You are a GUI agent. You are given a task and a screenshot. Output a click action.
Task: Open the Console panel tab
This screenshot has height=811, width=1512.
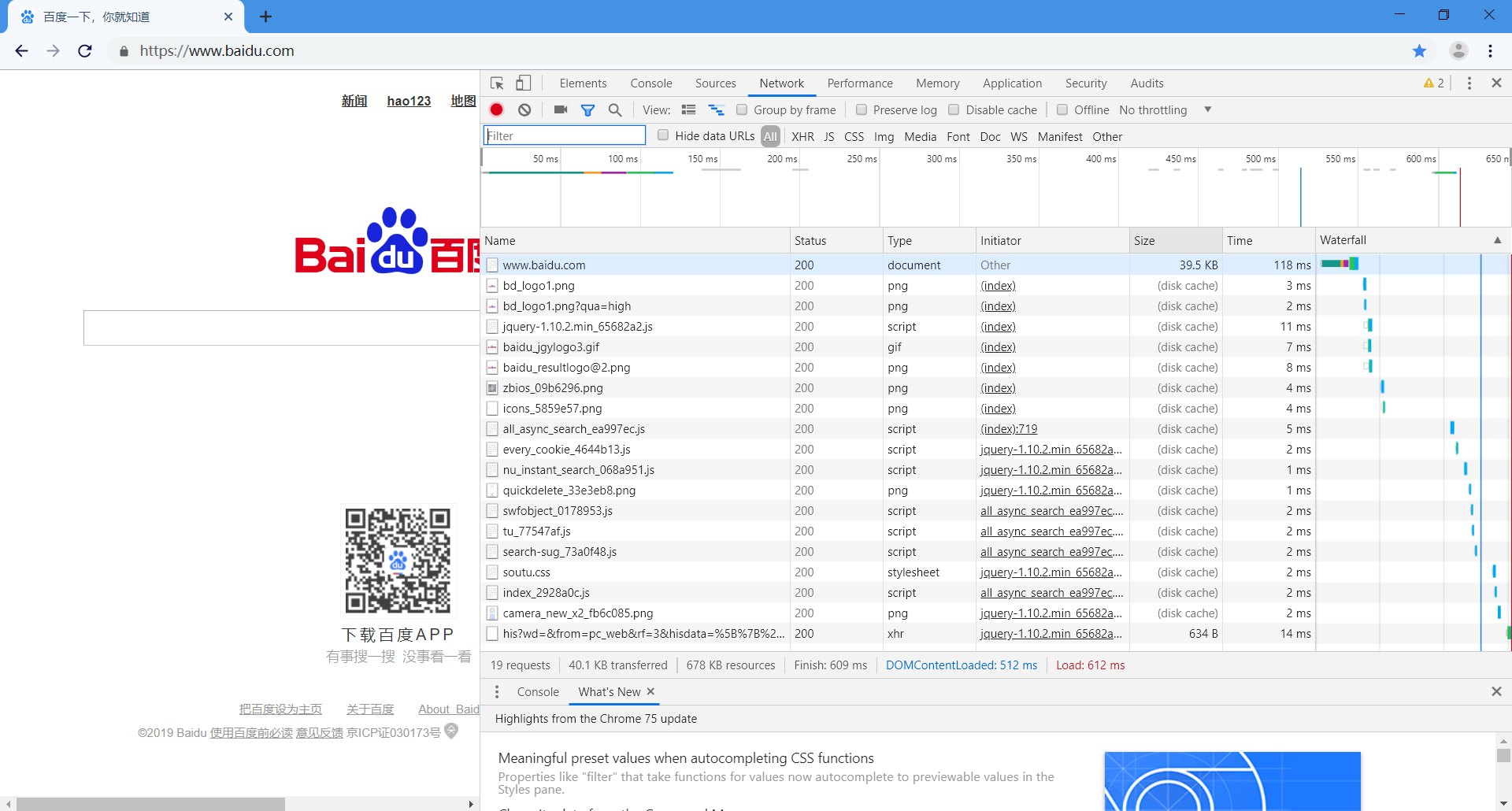pos(651,83)
